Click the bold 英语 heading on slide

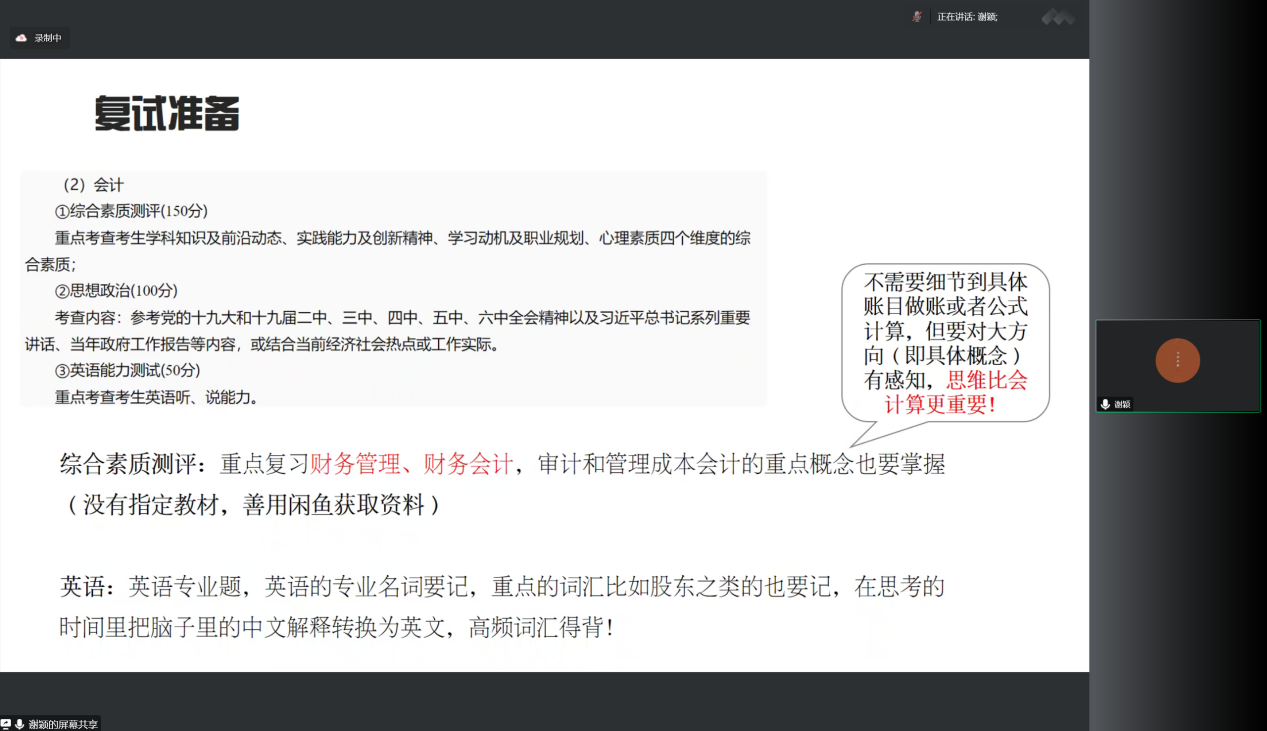[86, 586]
